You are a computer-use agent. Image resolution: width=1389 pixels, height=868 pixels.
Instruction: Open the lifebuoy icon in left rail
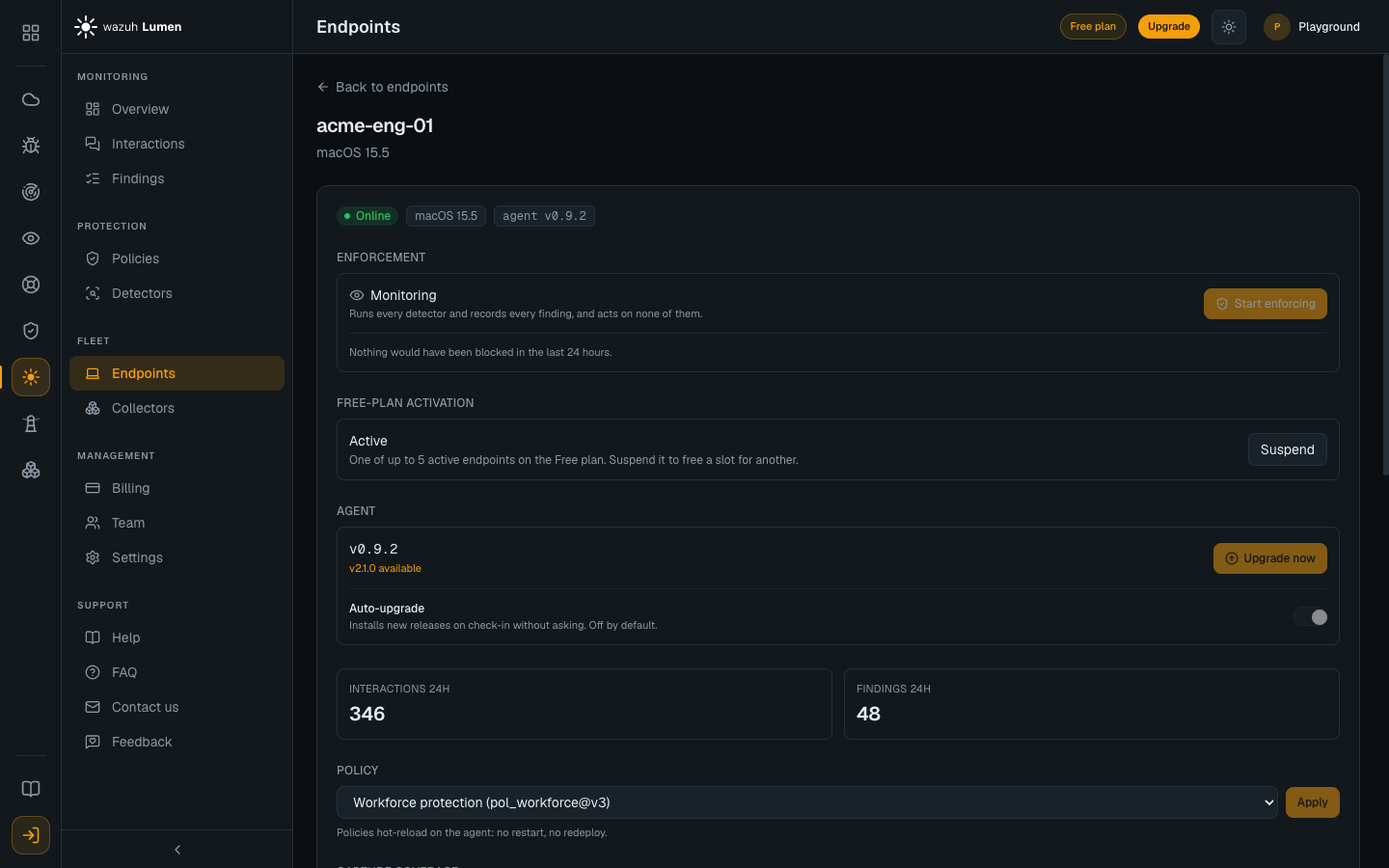point(31,285)
